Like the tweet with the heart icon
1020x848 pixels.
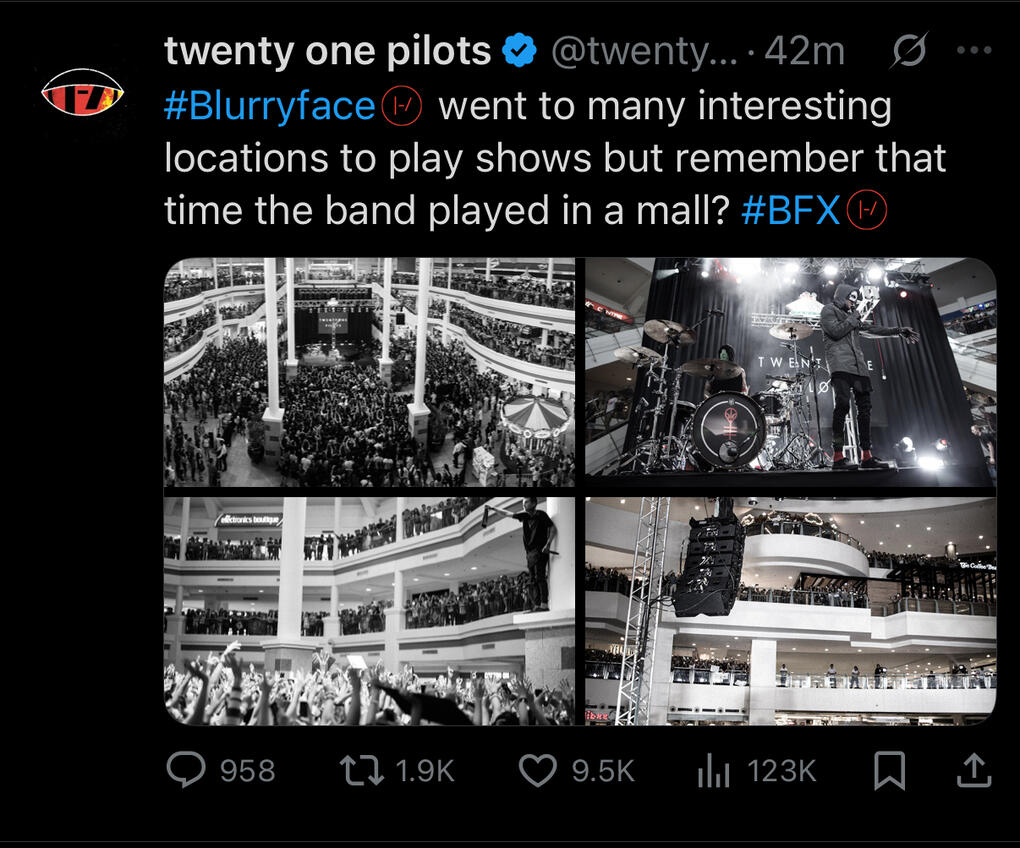point(538,771)
